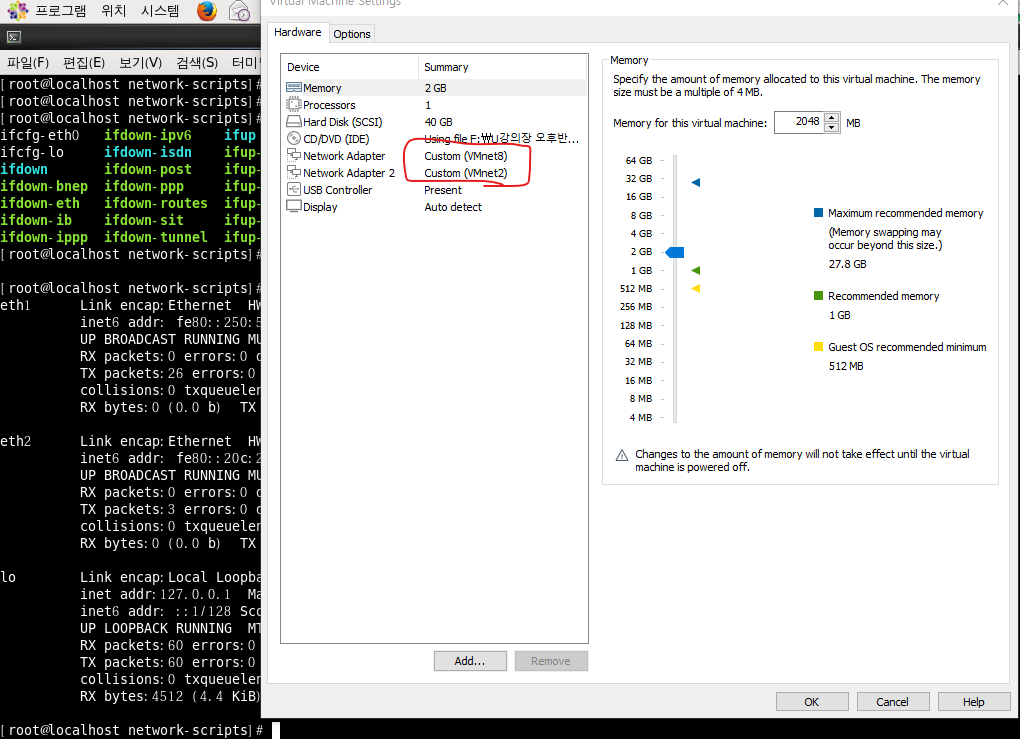This screenshot has height=739, width=1020.
Task: Select the Display row label
Action: 320,206
